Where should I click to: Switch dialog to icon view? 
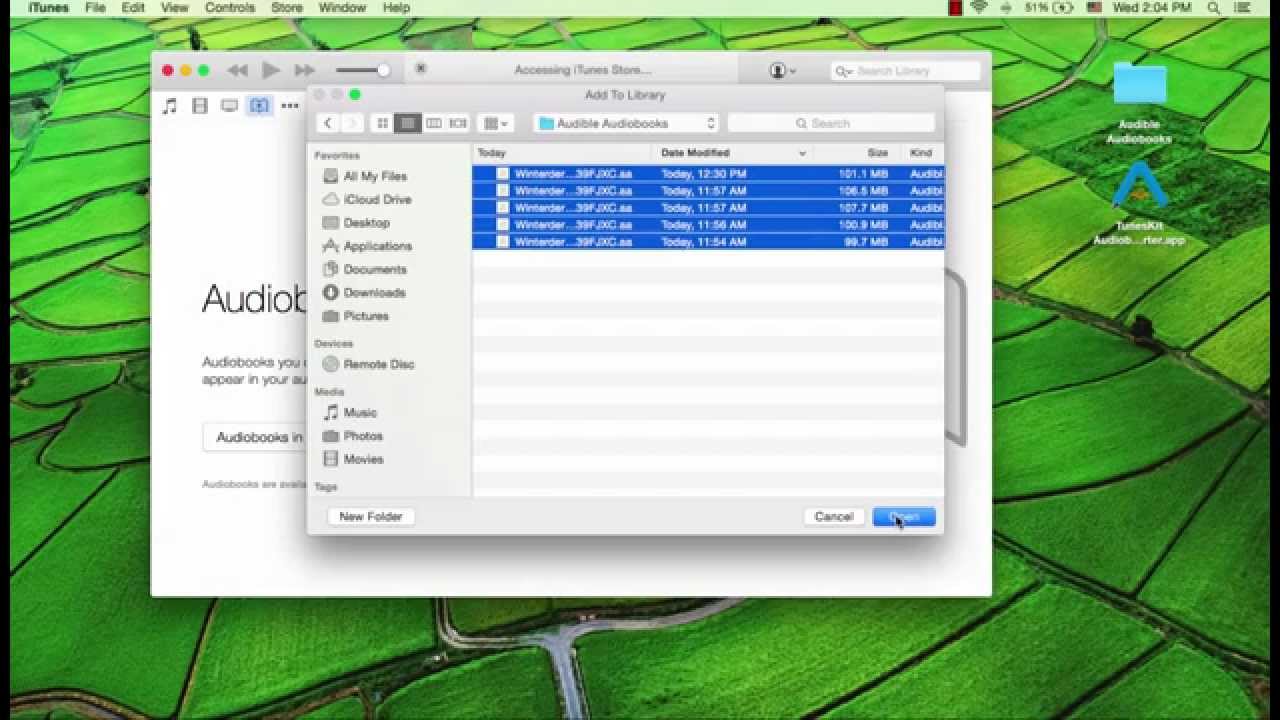coord(382,123)
